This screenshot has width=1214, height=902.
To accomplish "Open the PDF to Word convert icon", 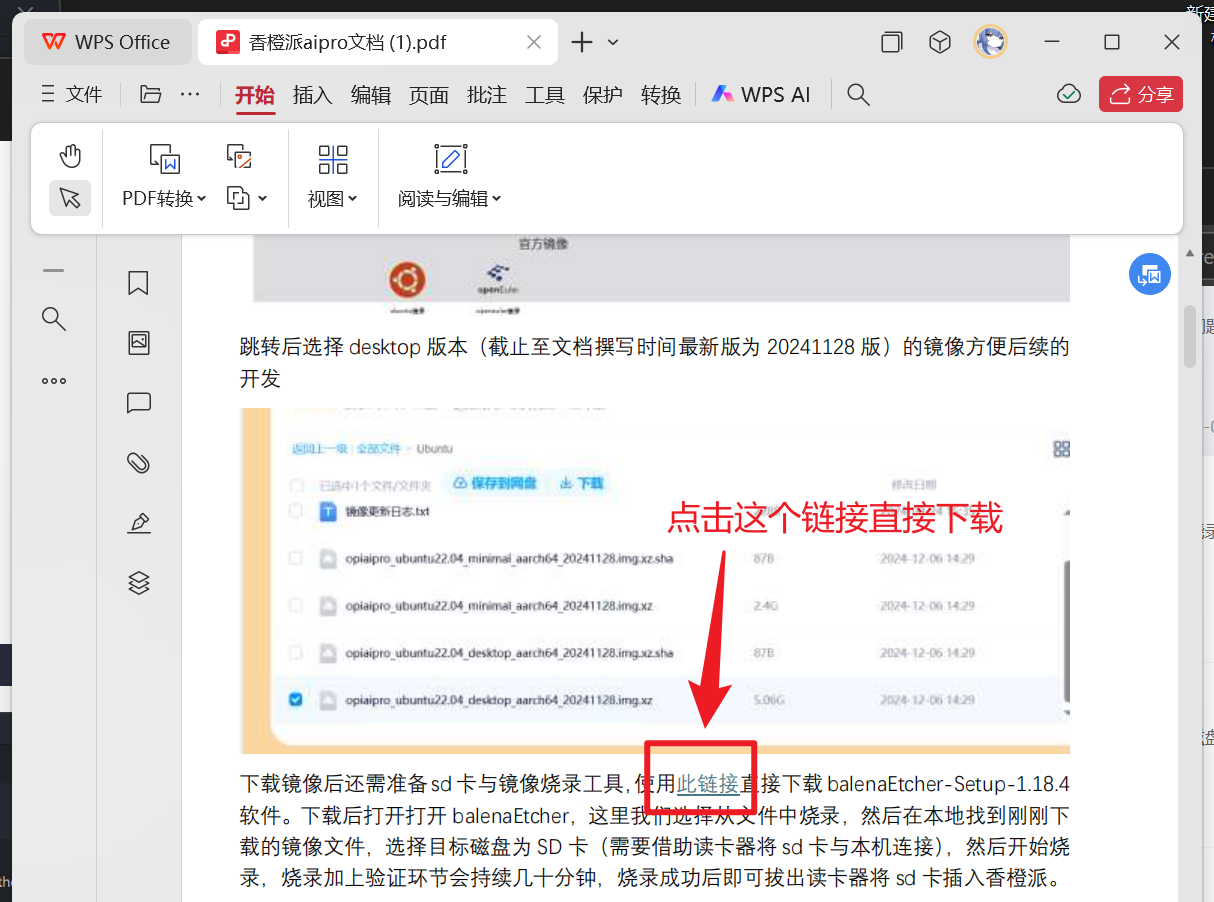I will click(x=164, y=158).
